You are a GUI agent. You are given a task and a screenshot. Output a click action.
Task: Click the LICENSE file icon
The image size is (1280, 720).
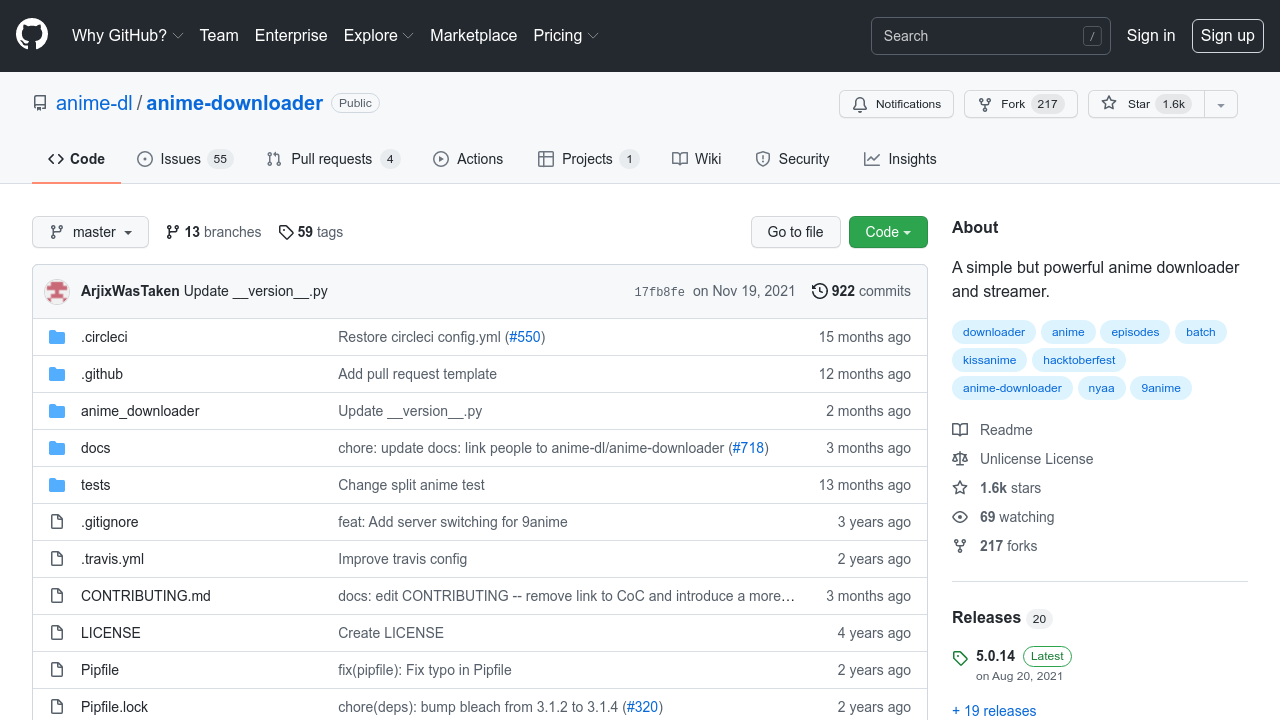pos(57,633)
